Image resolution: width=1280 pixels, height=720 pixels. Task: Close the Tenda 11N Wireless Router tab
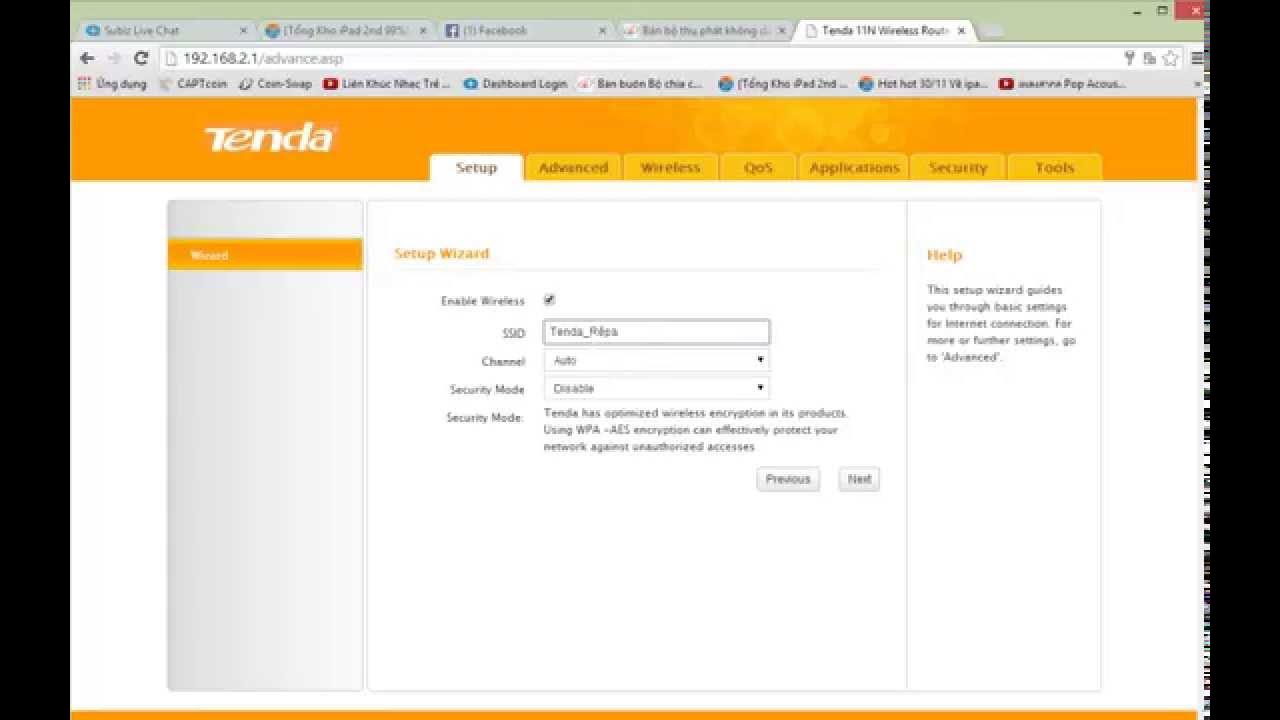point(962,31)
